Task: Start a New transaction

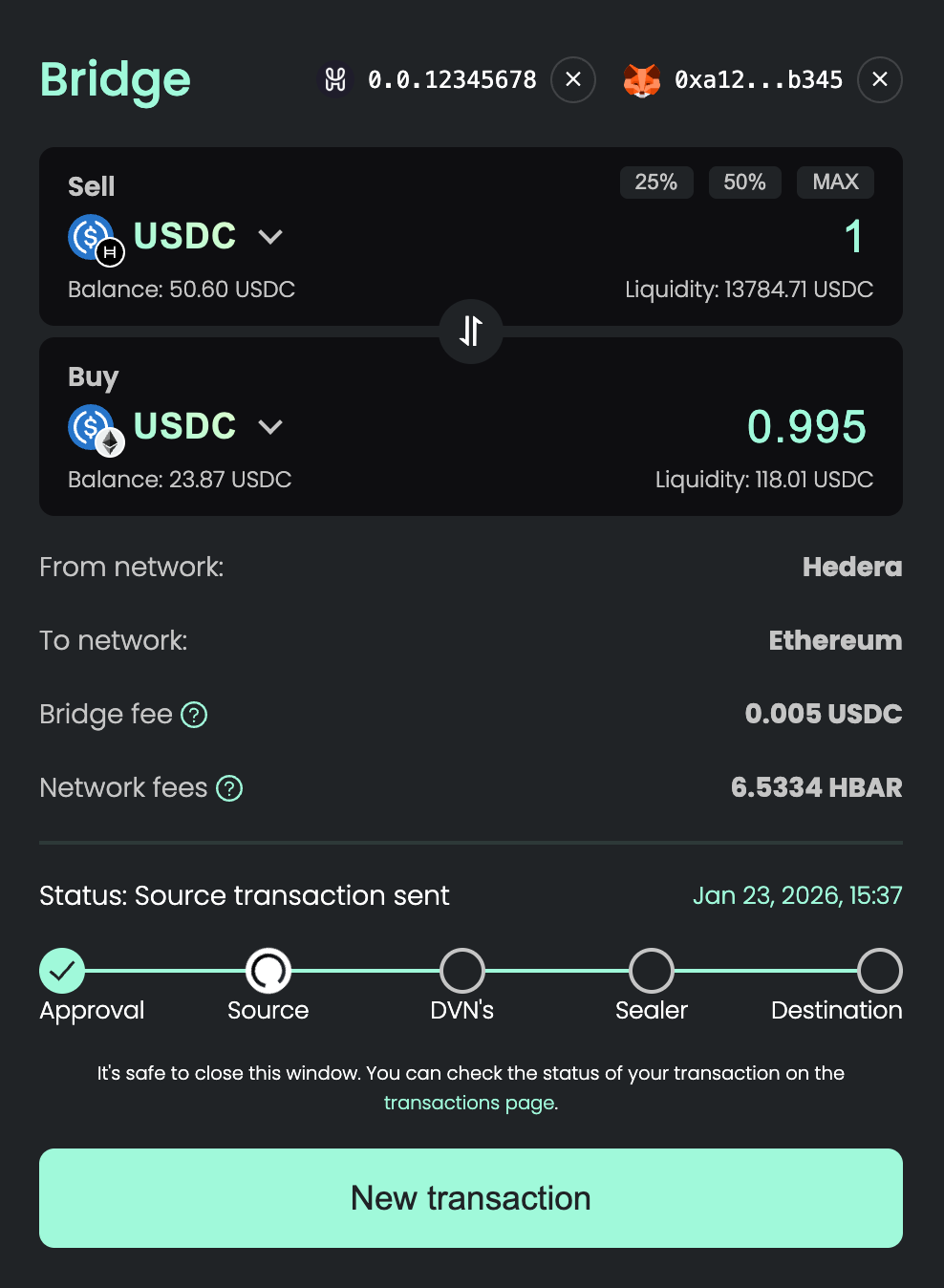Action: 471,1198
